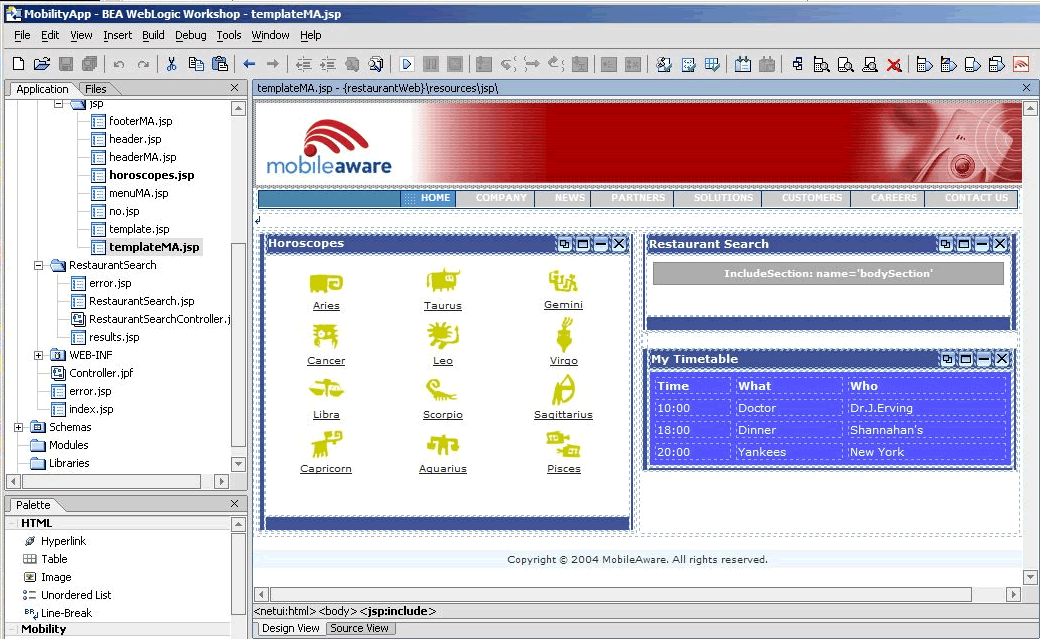Expand the WEB-INF folder
The image size is (1040, 639).
pos(38,356)
